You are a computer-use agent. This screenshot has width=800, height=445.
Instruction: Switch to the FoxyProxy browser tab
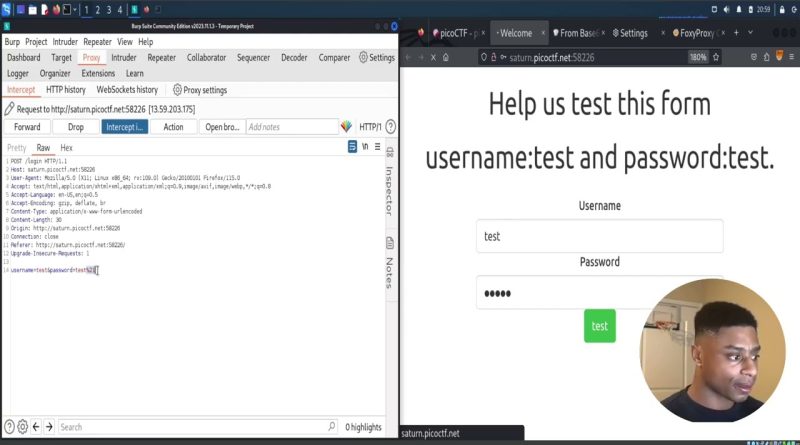(696, 33)
